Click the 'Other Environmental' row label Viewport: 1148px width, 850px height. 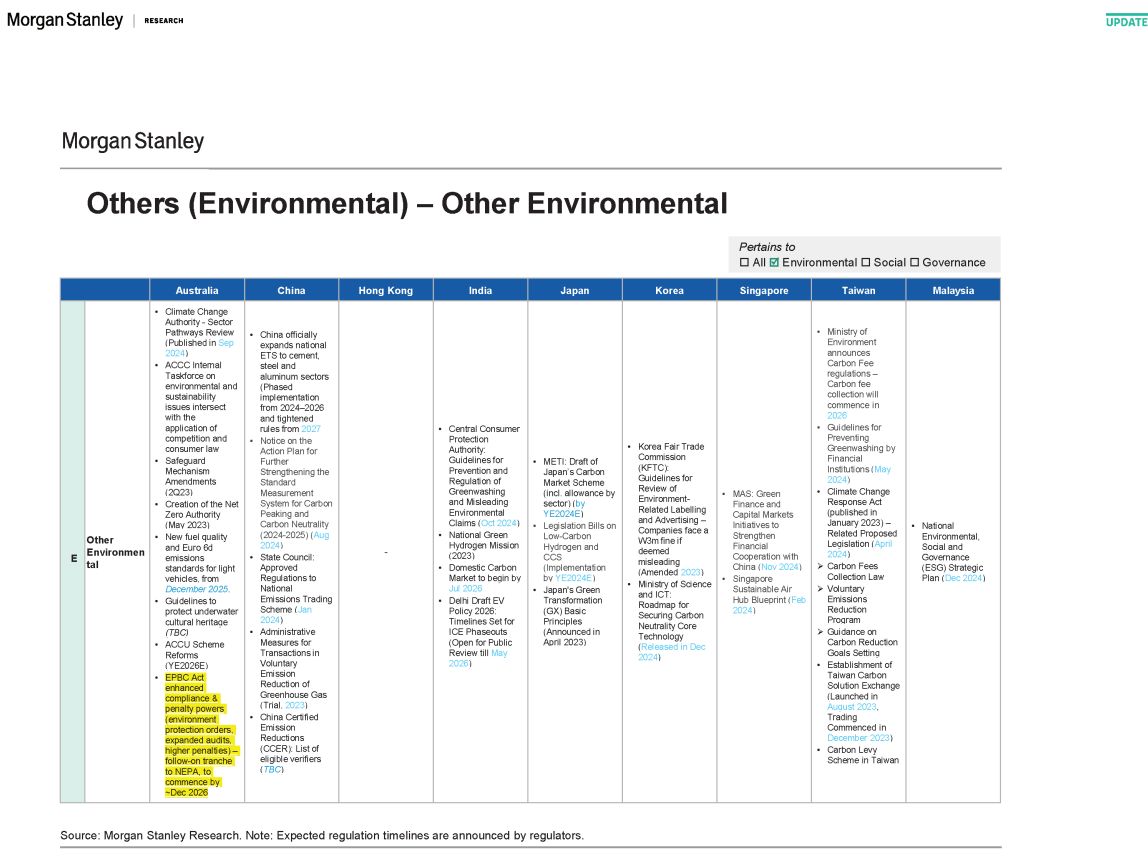click(x=116, y=552)
